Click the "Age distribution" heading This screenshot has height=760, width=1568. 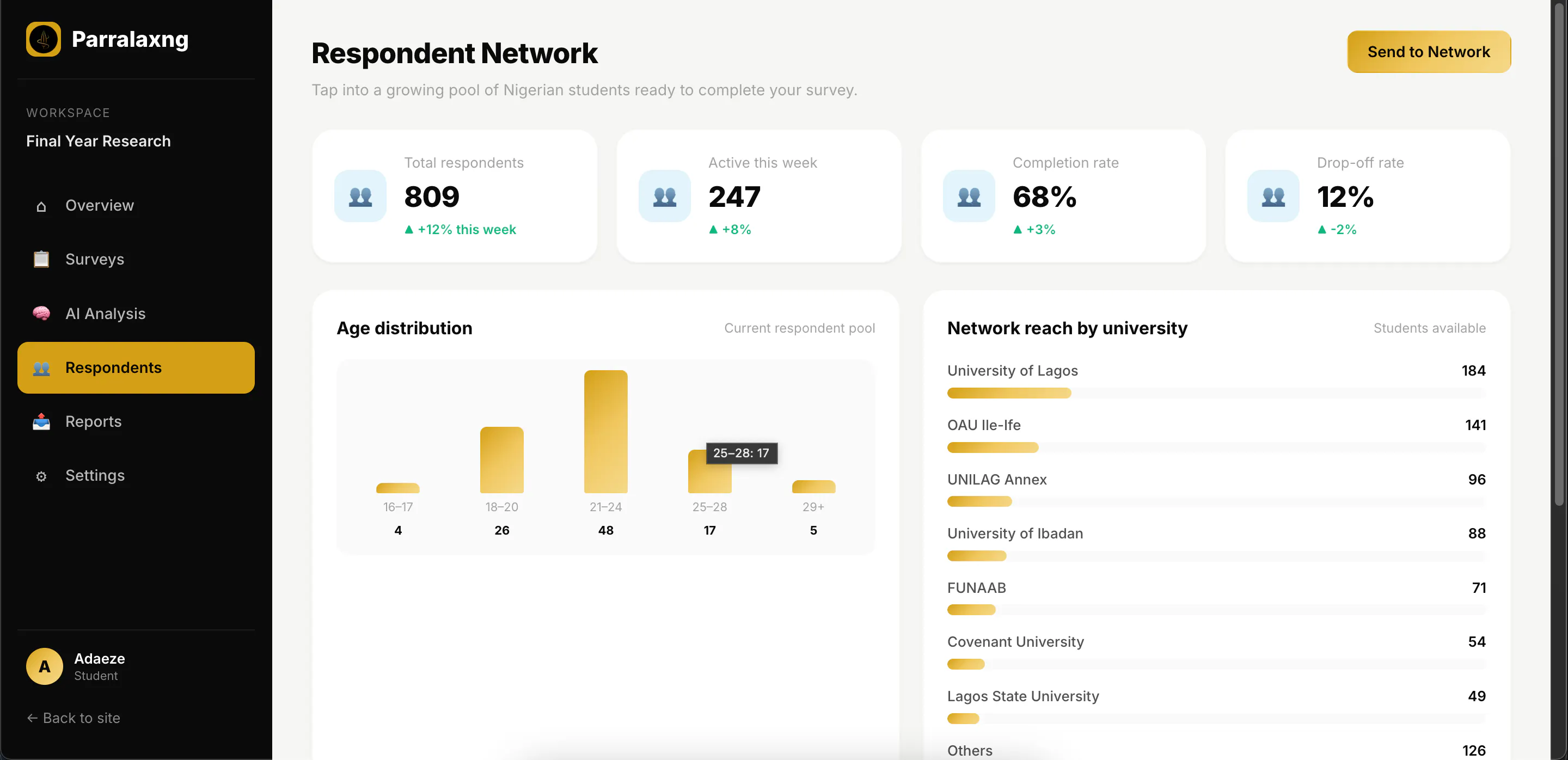404,329
